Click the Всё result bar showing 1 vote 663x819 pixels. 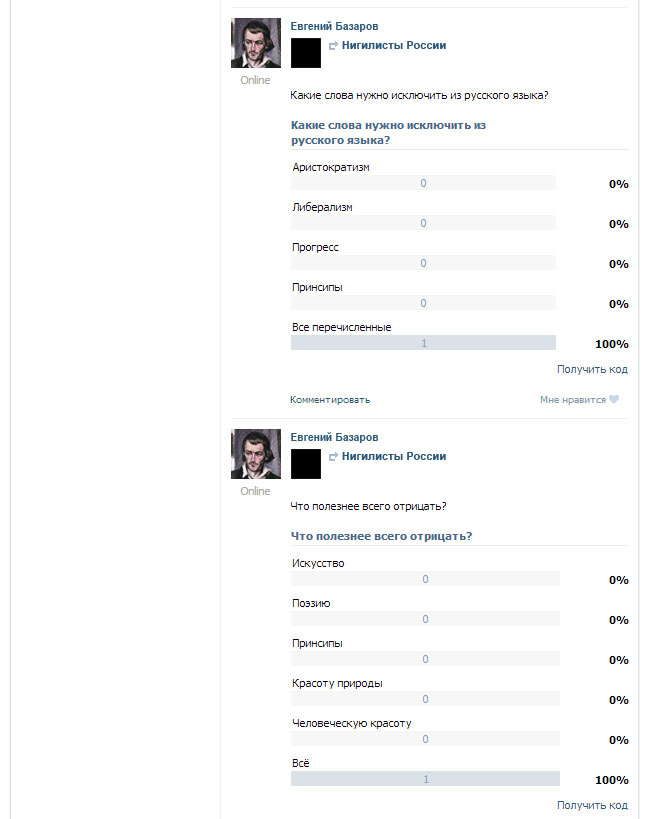click(x=425, y=779)
